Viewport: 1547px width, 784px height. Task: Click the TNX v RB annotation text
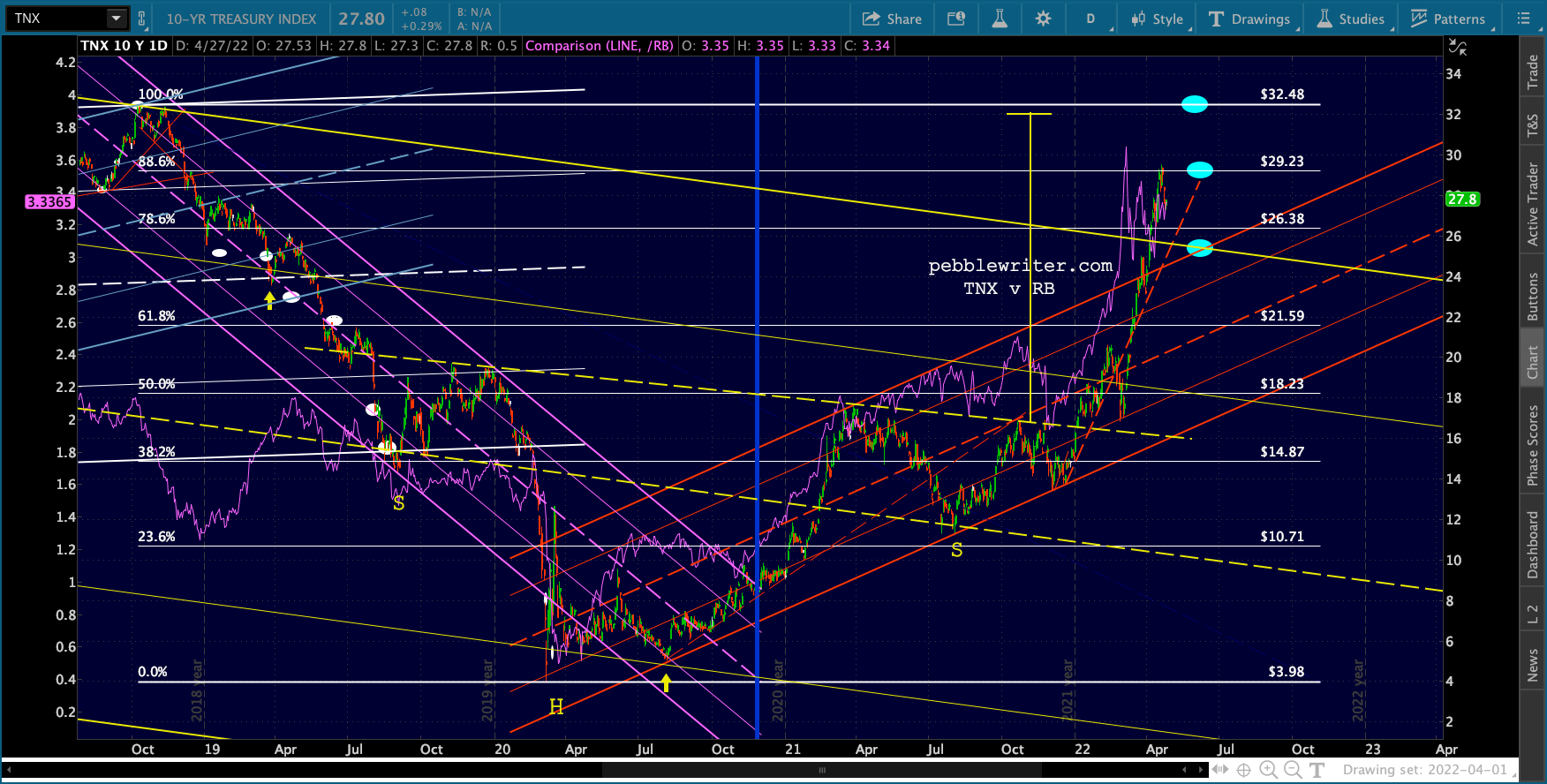point(1008,289)
